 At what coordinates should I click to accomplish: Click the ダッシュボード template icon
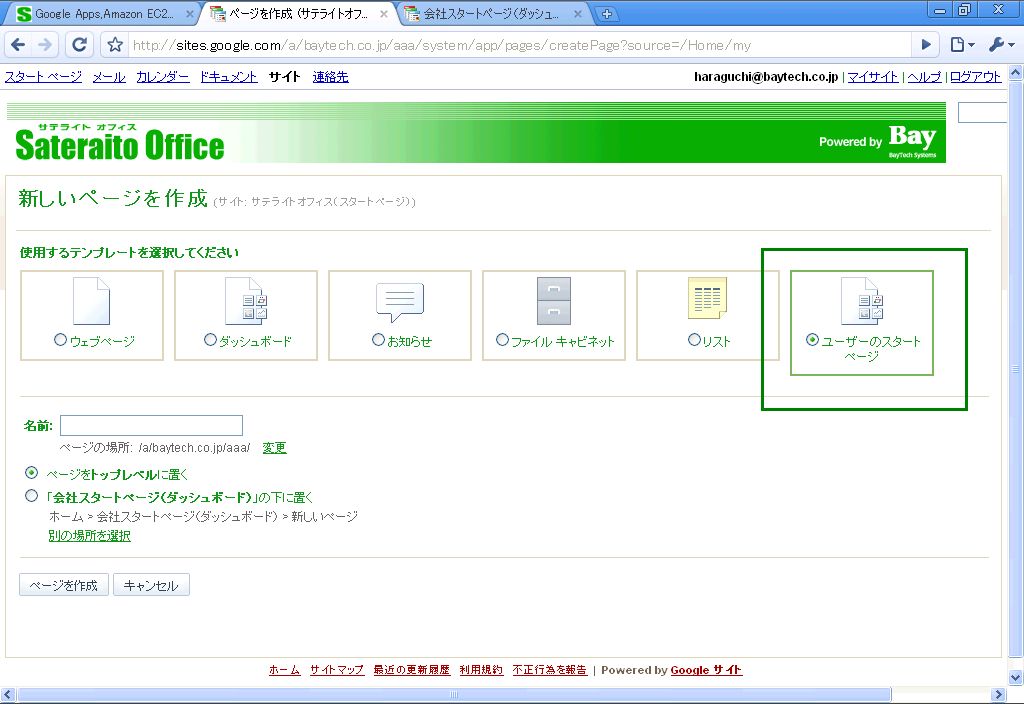click(x=246, y=301)
